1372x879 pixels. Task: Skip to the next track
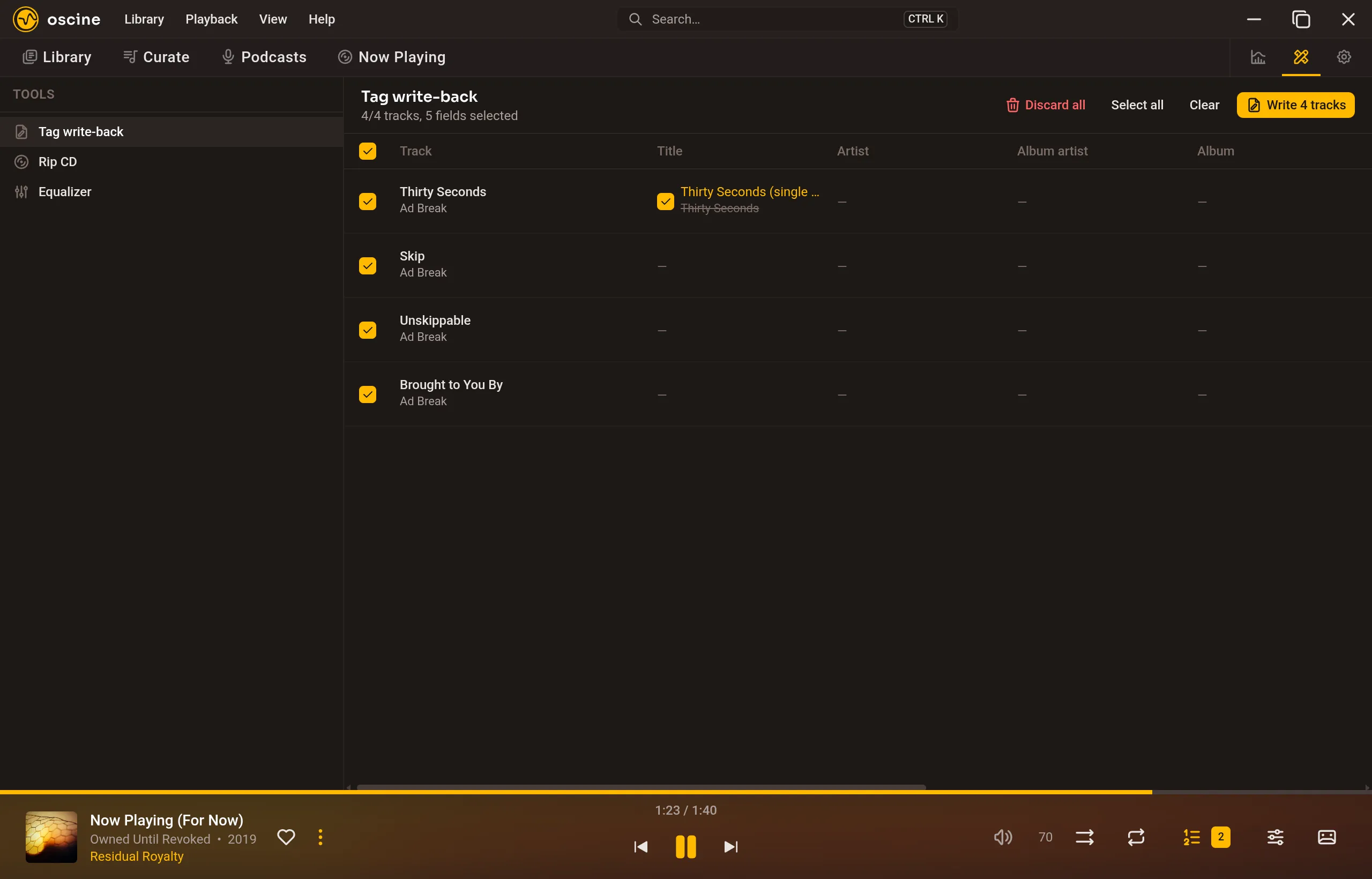click(x=730, y=846)
